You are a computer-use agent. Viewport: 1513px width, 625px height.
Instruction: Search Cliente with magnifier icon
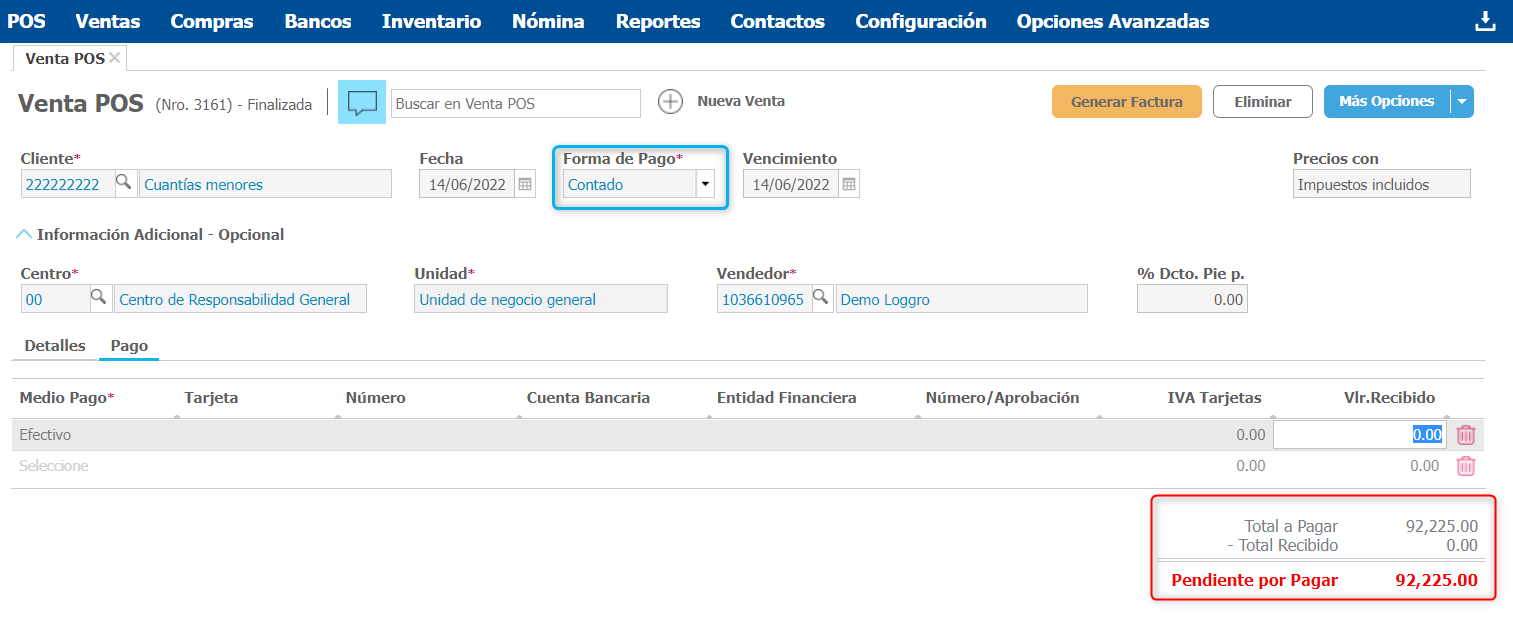click(123, 184)
